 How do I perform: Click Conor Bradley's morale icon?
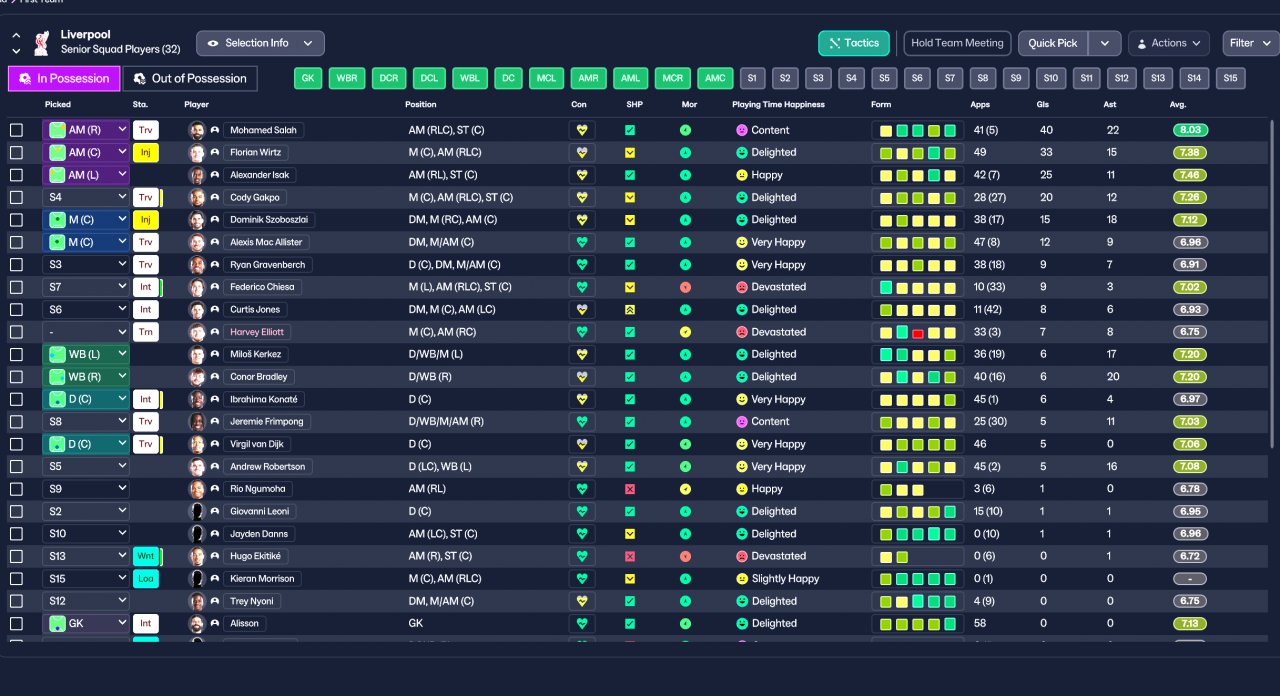(685, 377)
